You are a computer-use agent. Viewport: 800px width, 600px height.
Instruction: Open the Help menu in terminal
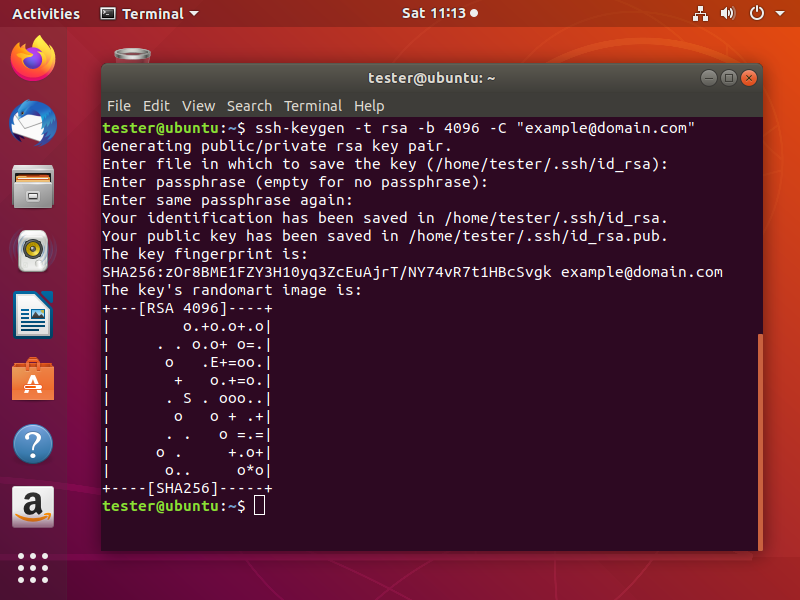369,106
